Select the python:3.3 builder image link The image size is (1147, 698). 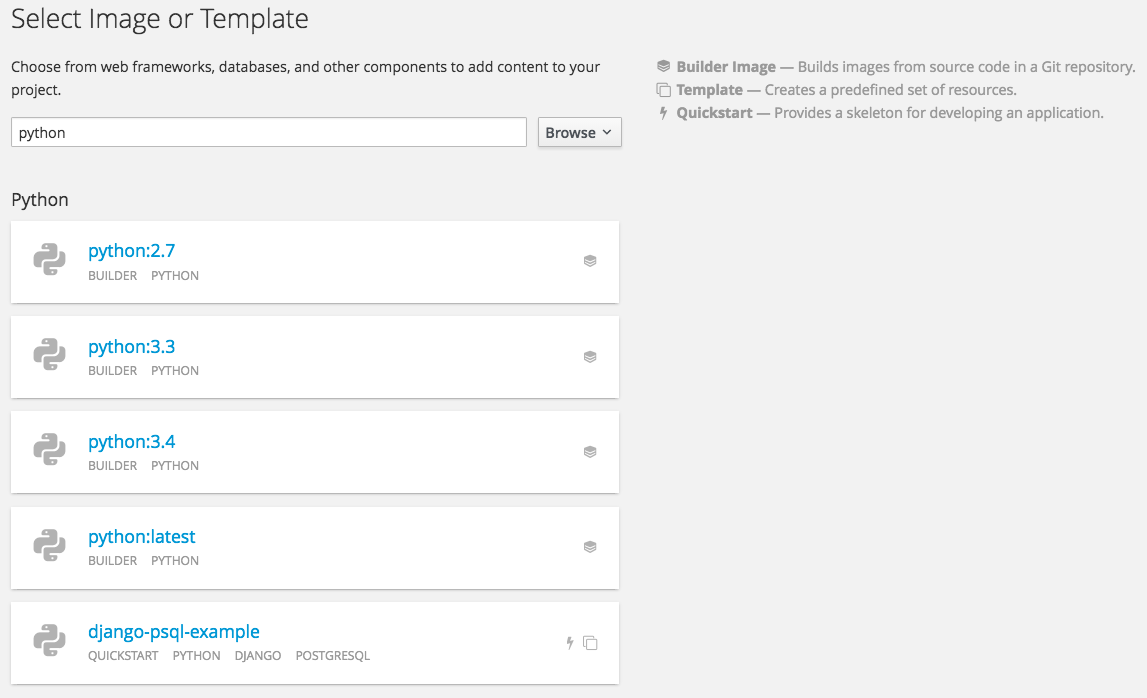coord(131,347)
